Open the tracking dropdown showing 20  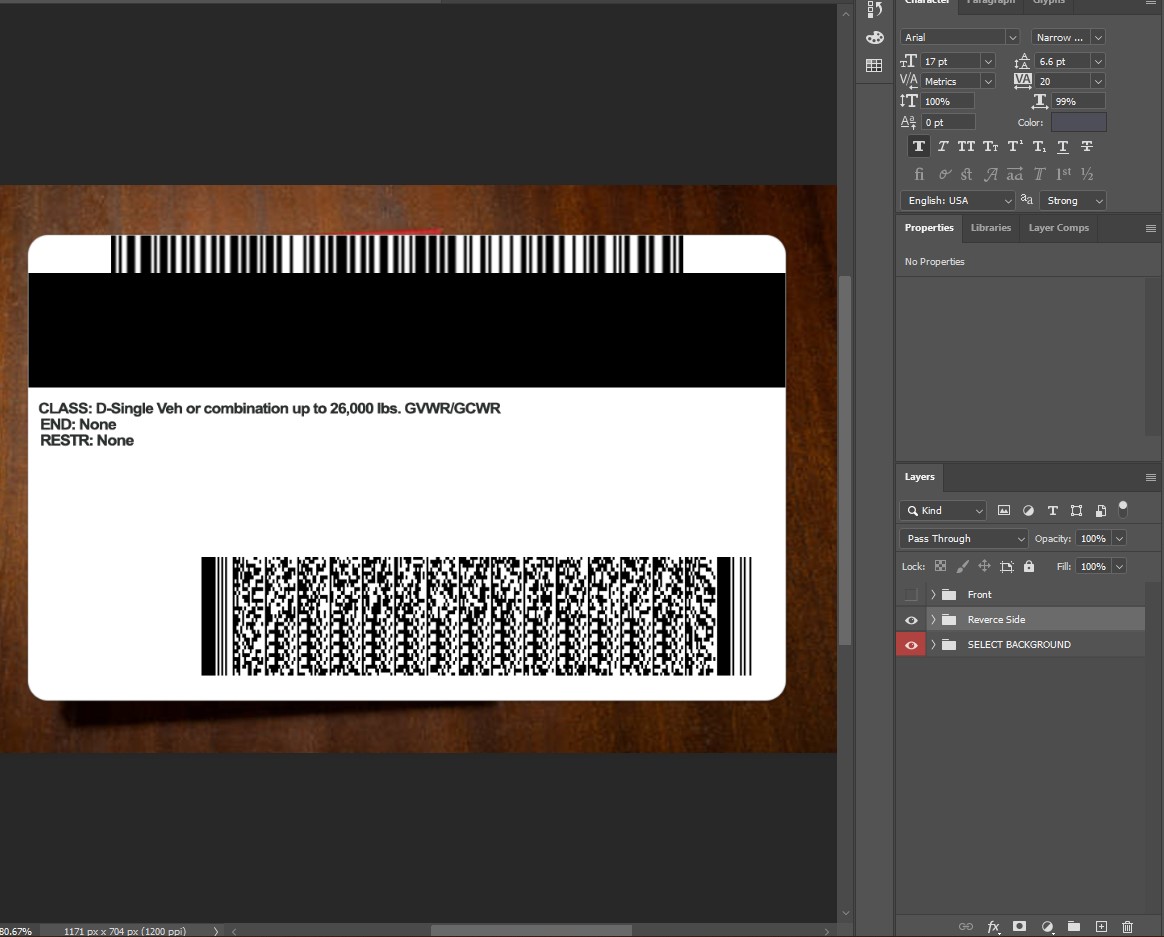1099,82
